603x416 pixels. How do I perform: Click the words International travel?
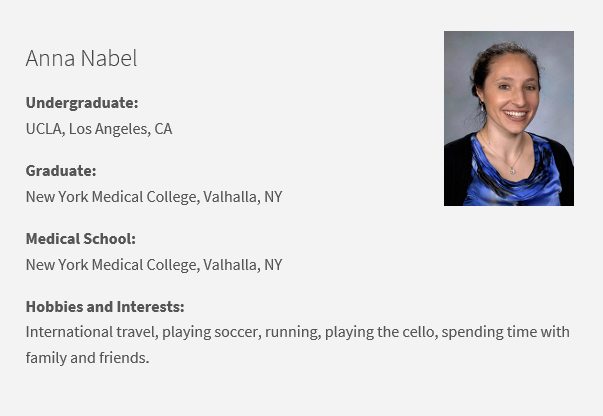click(90, 331)
